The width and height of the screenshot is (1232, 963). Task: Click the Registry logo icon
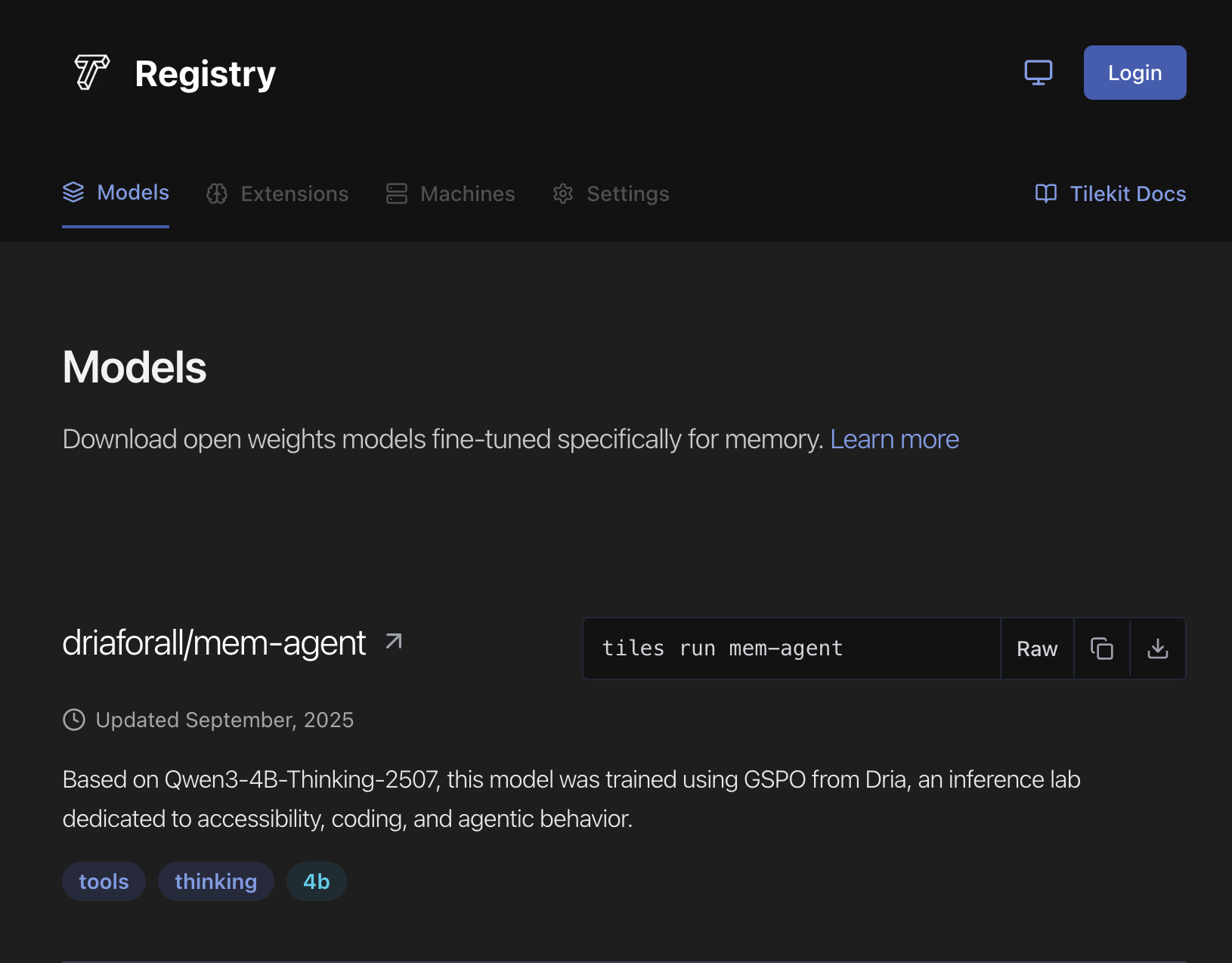[x=89, y=73]
